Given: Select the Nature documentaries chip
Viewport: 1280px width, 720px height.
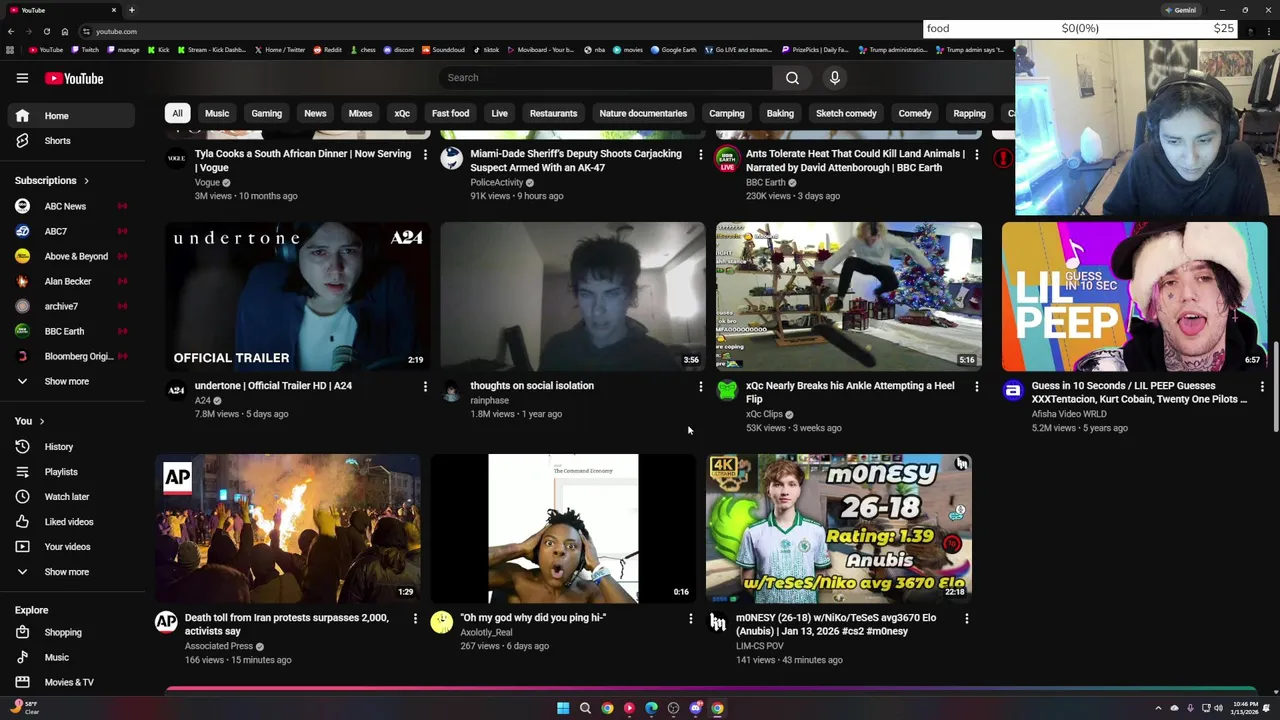Looking at the screenshot, I should (643, 113).
